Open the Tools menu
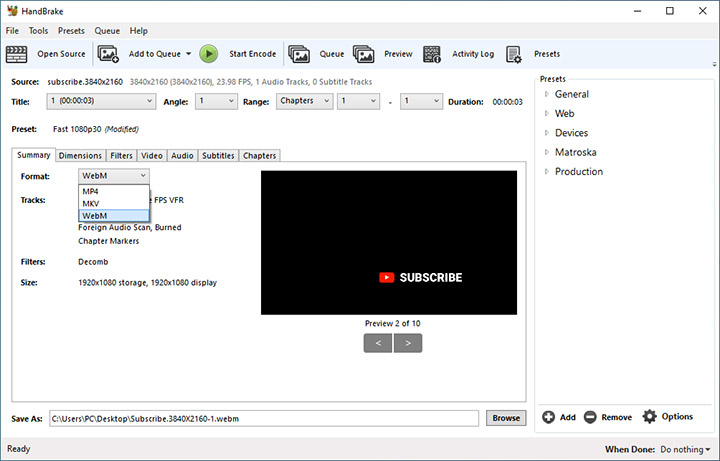 (38, 31)
